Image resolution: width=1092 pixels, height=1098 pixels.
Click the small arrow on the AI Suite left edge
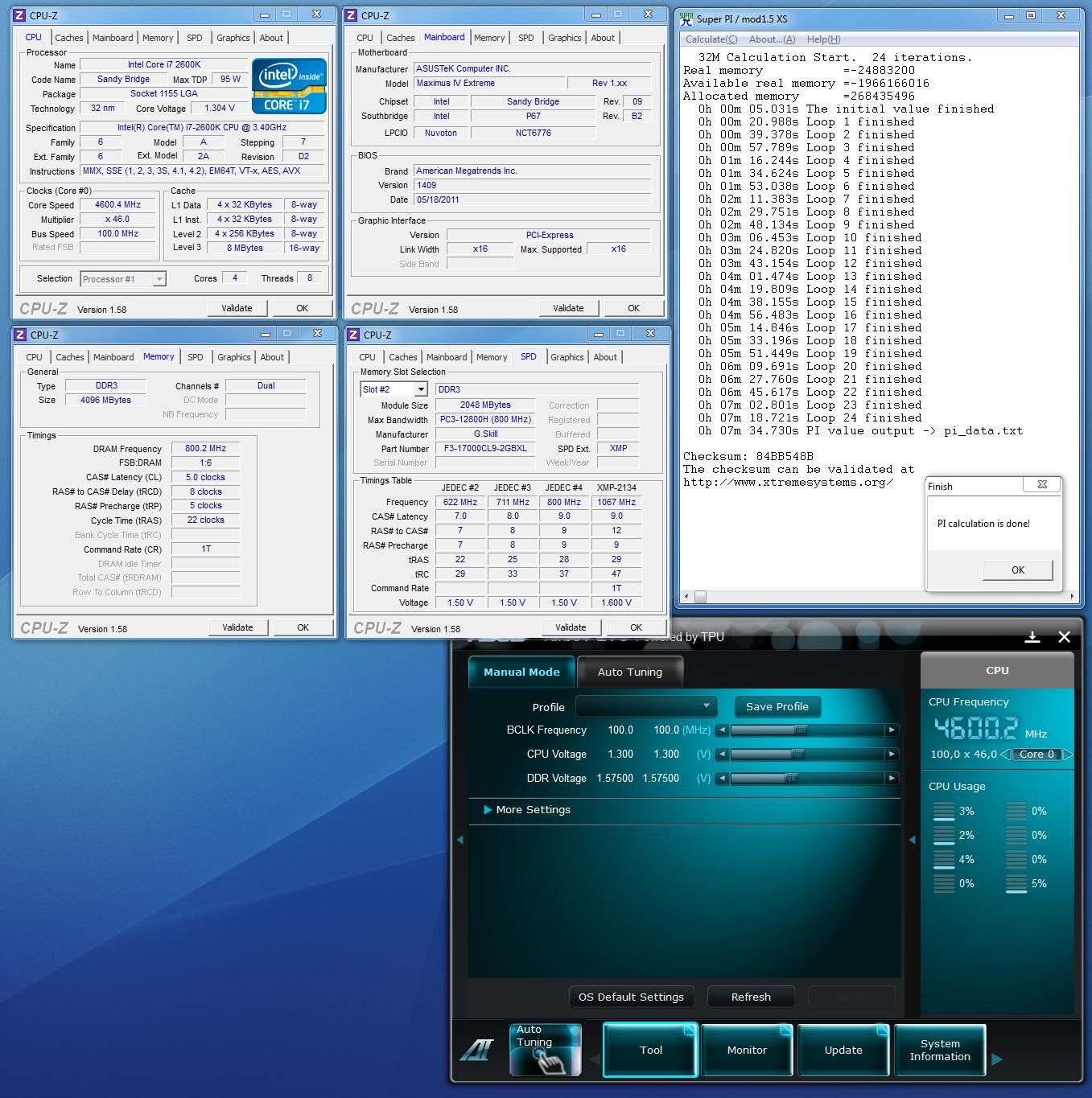[460, 840]
